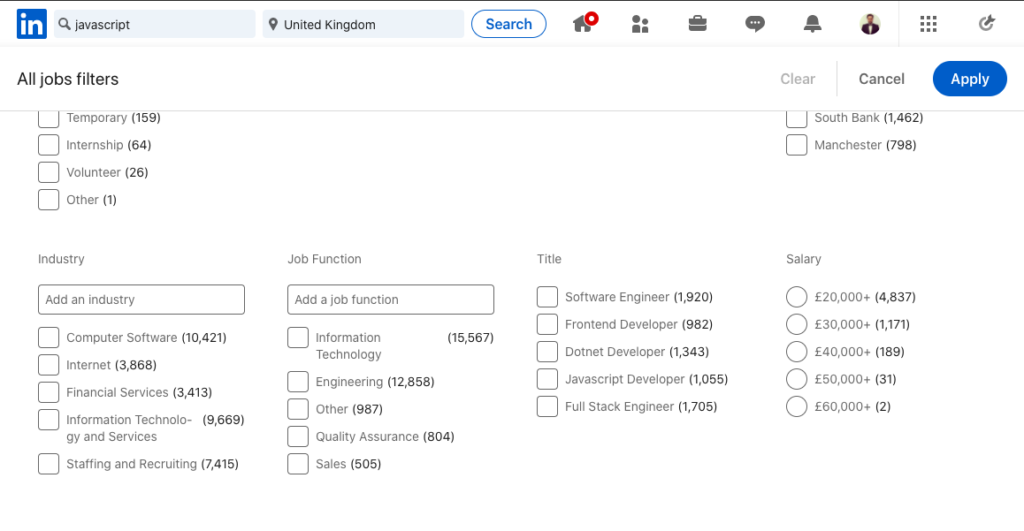Click the LinkedIn logo icon
Screen dimensions: 1024x531
pos(31,24)
